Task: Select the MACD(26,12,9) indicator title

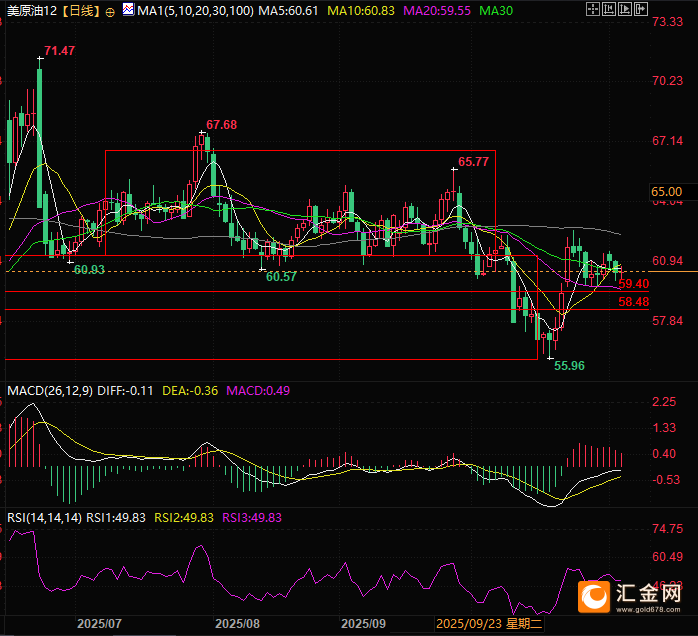Action: [x=50, y=390]
